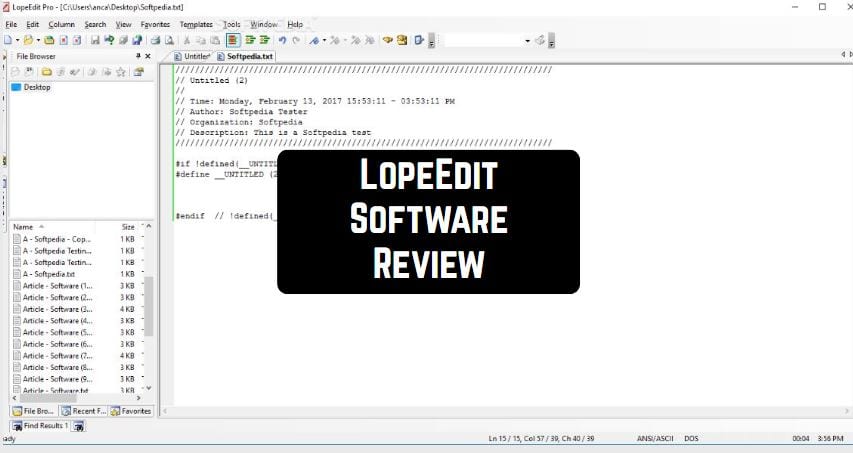Click the Save All stacked disks icon
The height and width of the screenshot is (453, 853).
(x=123, y=40)
